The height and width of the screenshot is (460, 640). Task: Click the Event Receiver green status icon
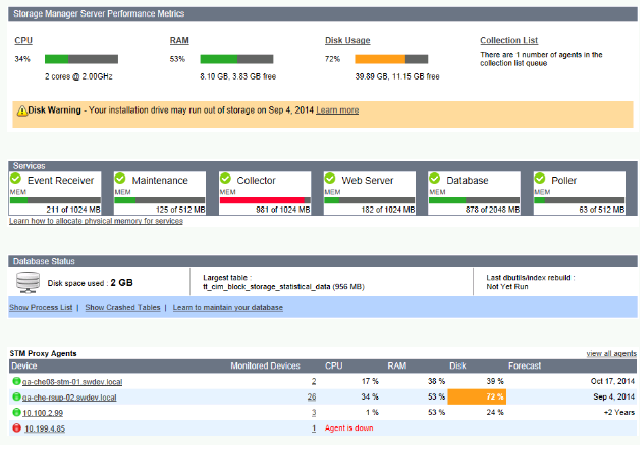[x=17, y=179]
